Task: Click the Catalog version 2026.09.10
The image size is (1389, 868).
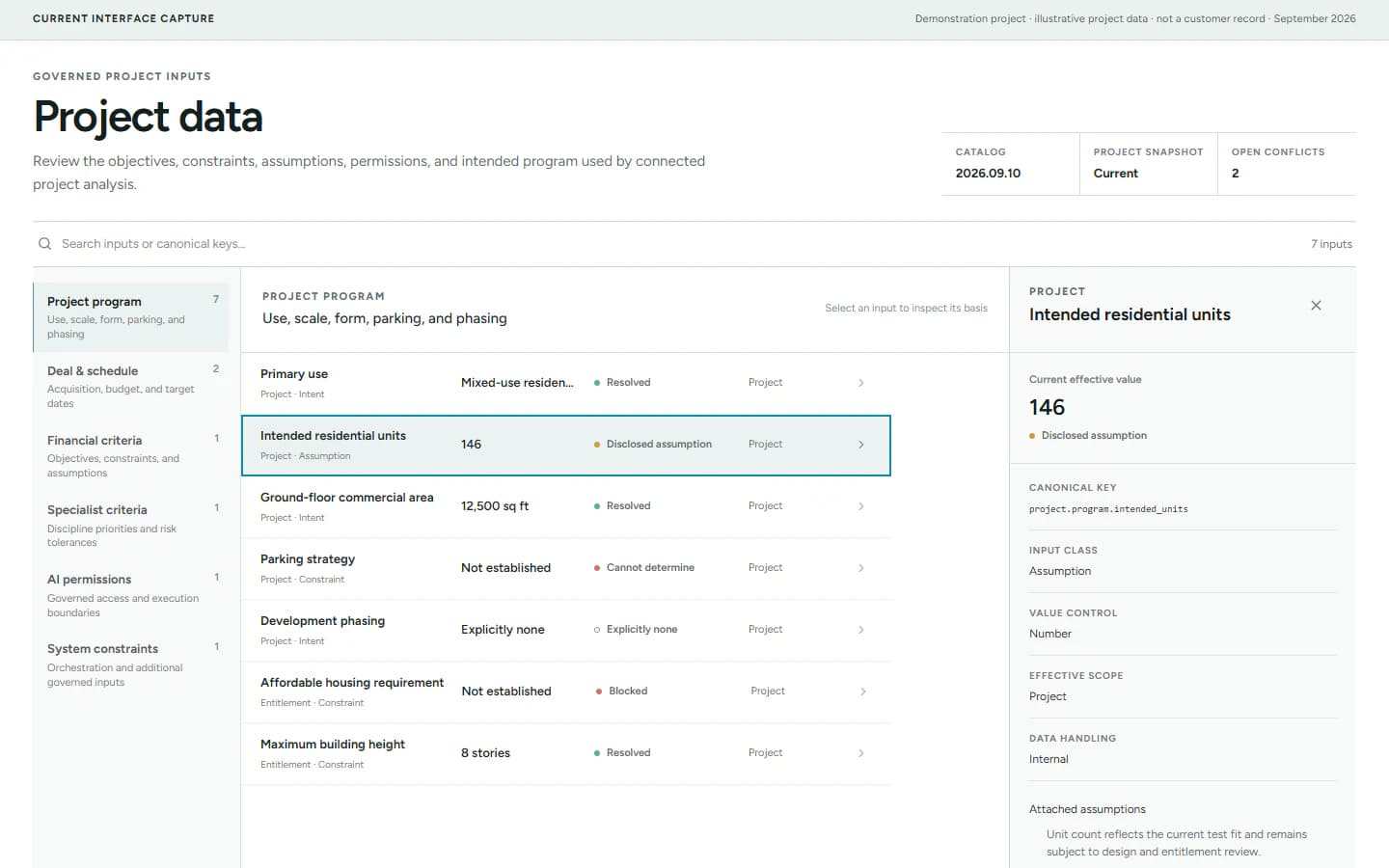Action: [x=988, y=174]
